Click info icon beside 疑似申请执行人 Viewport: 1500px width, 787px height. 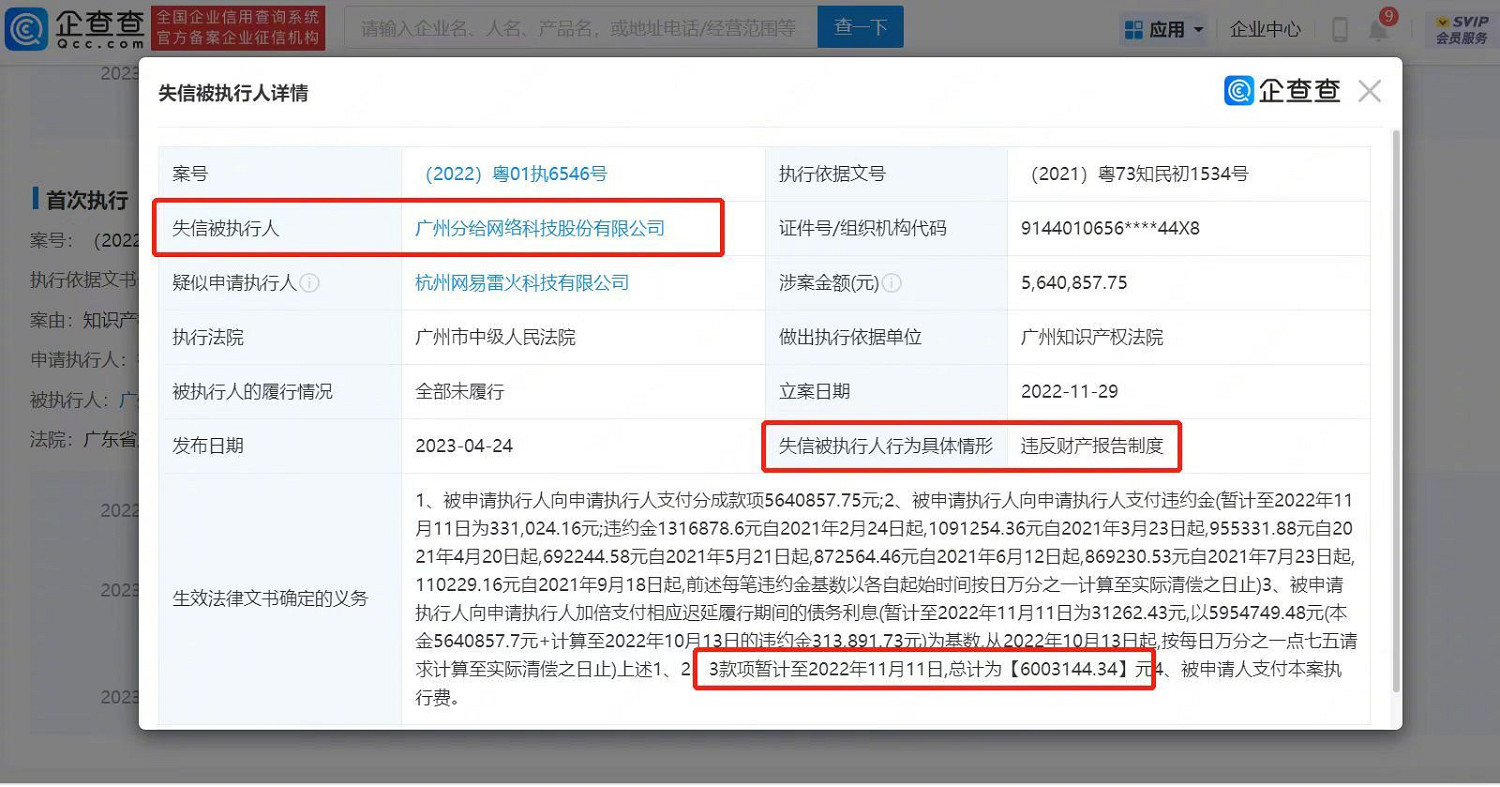[310, 283]
